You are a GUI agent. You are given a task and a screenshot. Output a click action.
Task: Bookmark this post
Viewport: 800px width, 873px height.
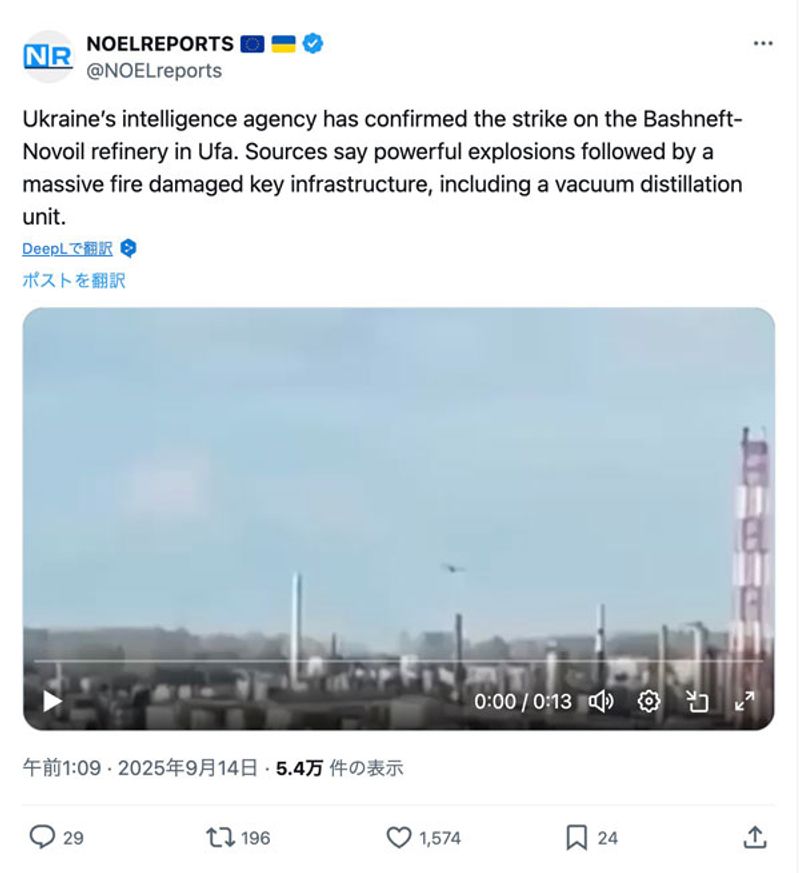point(576,837)
